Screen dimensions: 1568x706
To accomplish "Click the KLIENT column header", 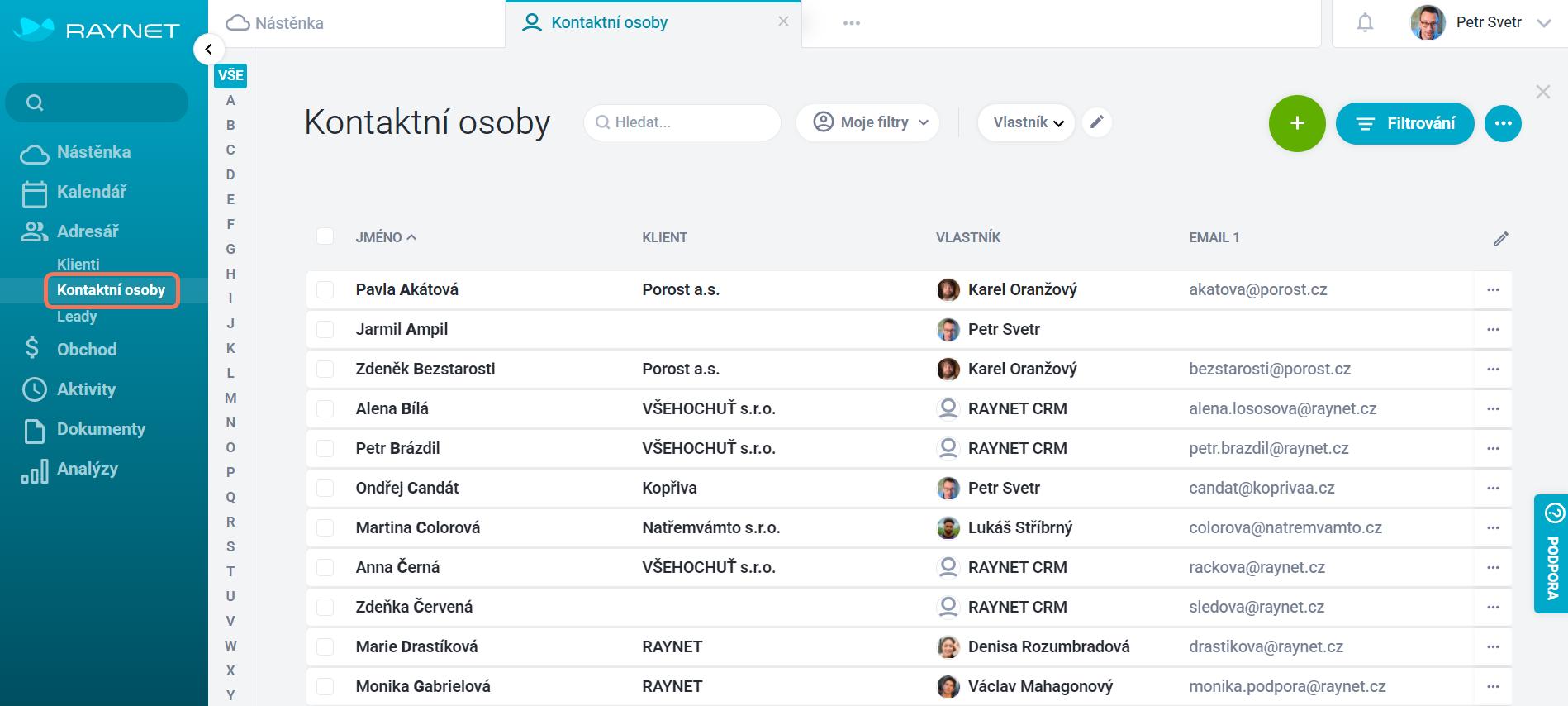I will coord(665,237).
